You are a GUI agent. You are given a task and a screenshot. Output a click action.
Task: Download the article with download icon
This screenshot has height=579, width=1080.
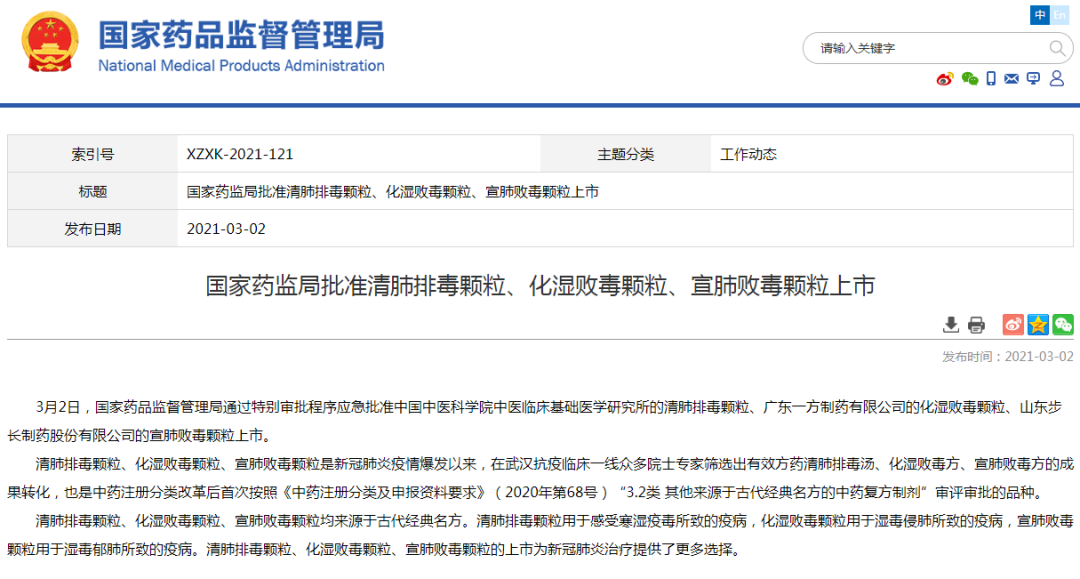click(x=951, y=324)
